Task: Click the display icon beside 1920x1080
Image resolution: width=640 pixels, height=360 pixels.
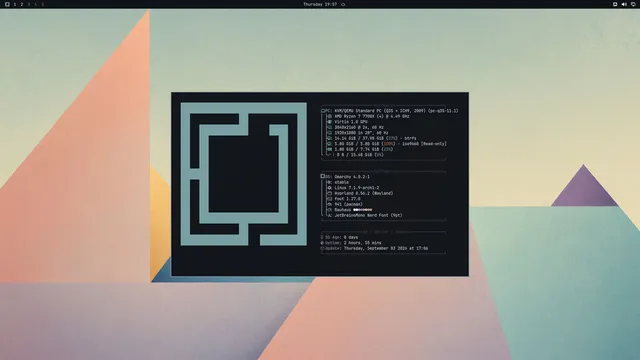Action: [329, 133]
